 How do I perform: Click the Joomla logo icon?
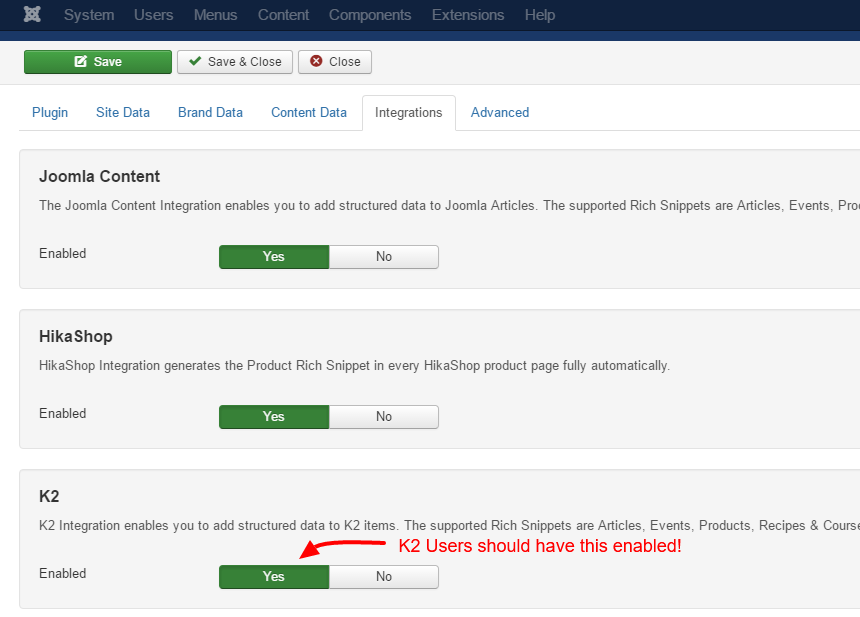pyautogui.click(x=32, y=14)
